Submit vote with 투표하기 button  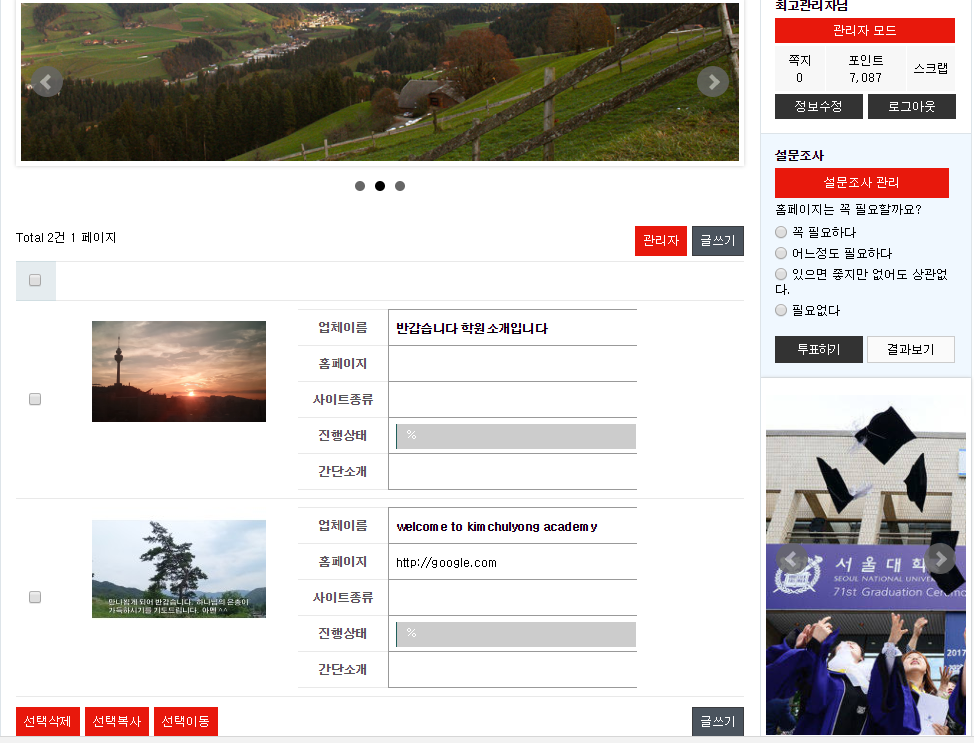[x=818, y=350]
